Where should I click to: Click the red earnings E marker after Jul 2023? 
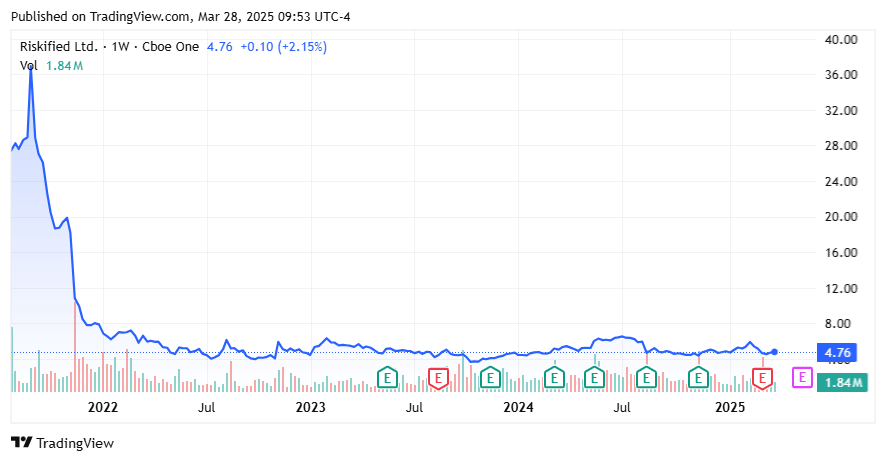click(x=438, y=378)
